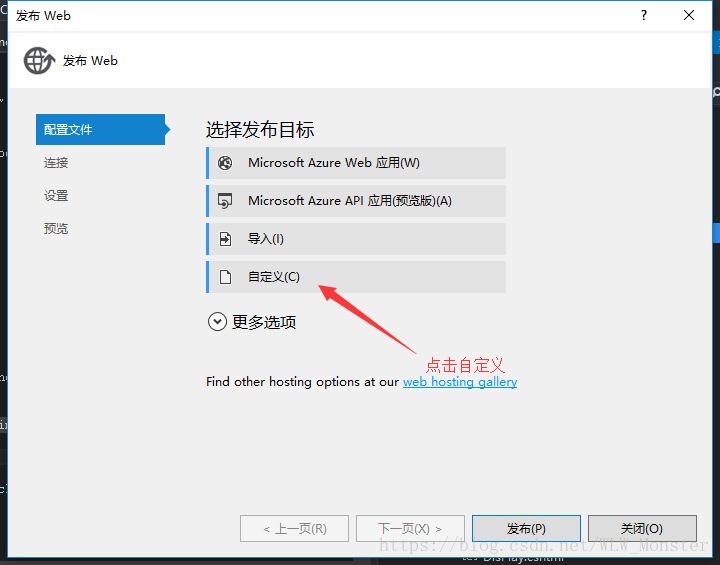Click the Azure Web app globe icon
This screenshot has width=720, height=565.
pyautogui.click(x=225, y=163)
